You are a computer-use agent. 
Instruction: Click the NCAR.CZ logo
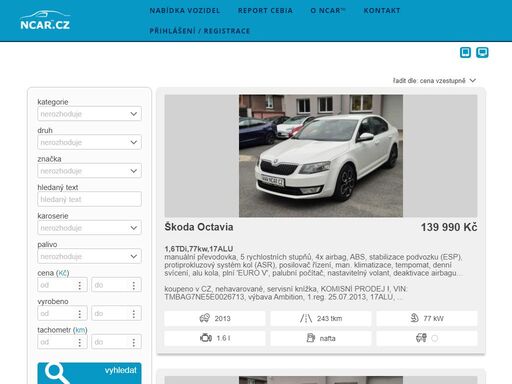click(x=45, y=20)
